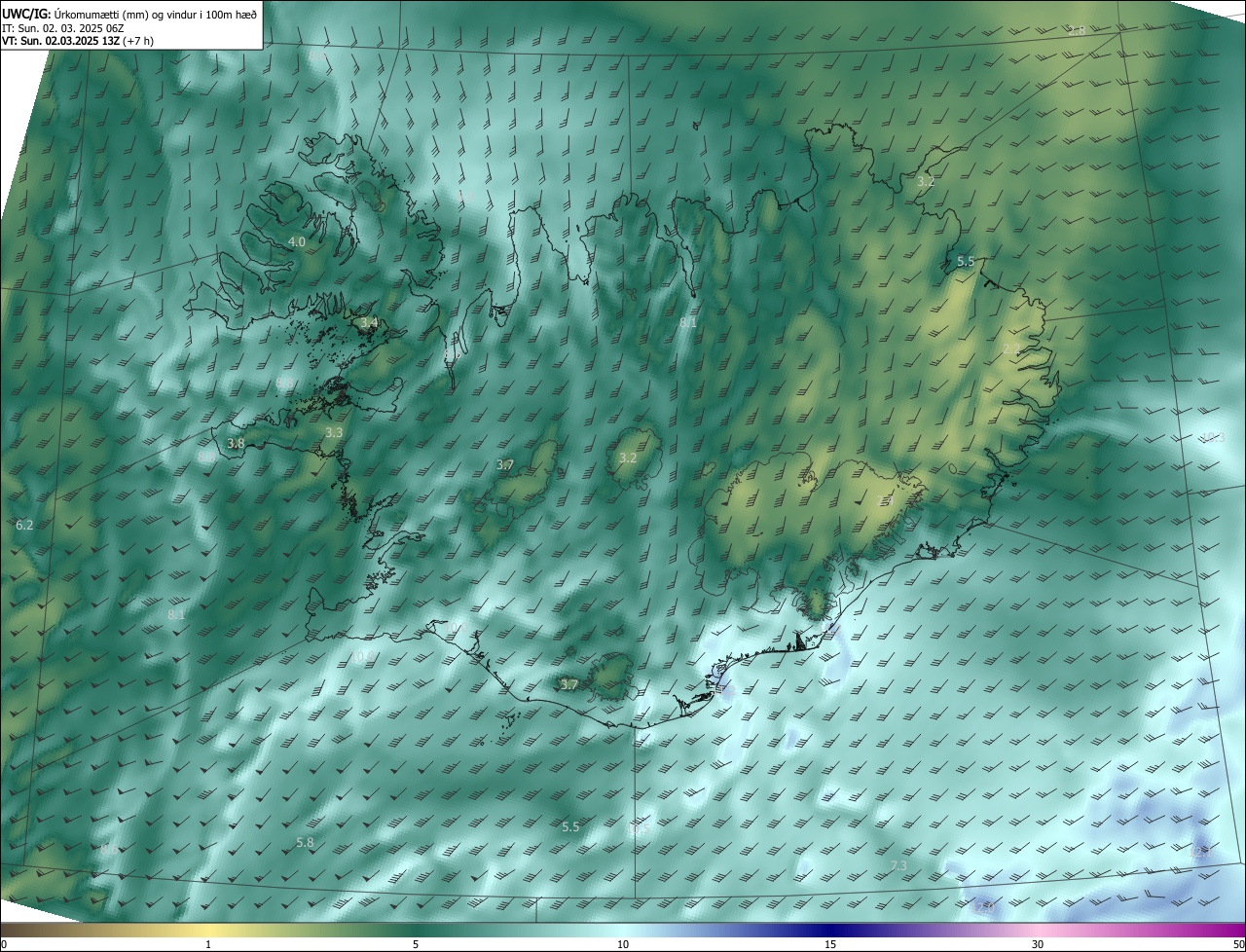Click the 10 tick label on the color scale

pos(623,944)
